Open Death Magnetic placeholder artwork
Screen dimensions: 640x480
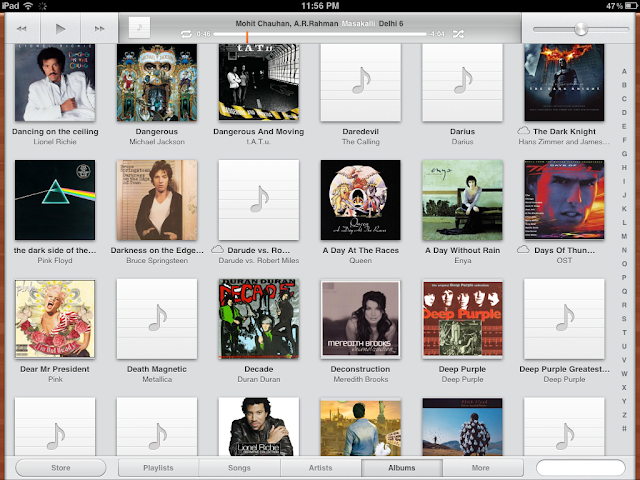pos(157,319)
